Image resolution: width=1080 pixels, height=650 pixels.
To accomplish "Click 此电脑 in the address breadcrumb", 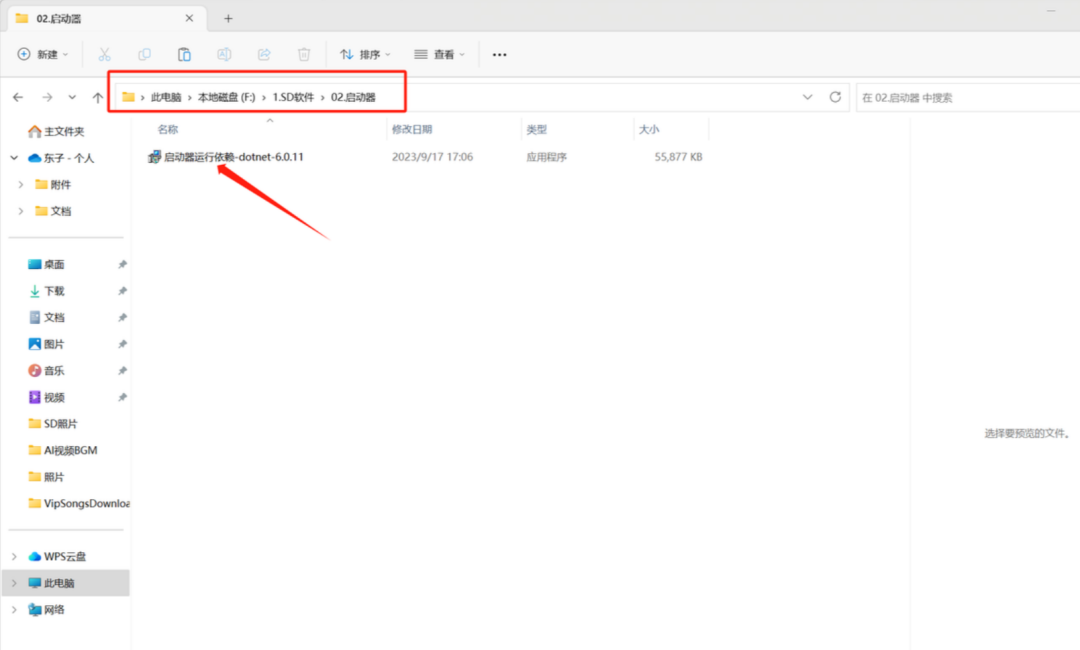I will (x=166, y=97).
